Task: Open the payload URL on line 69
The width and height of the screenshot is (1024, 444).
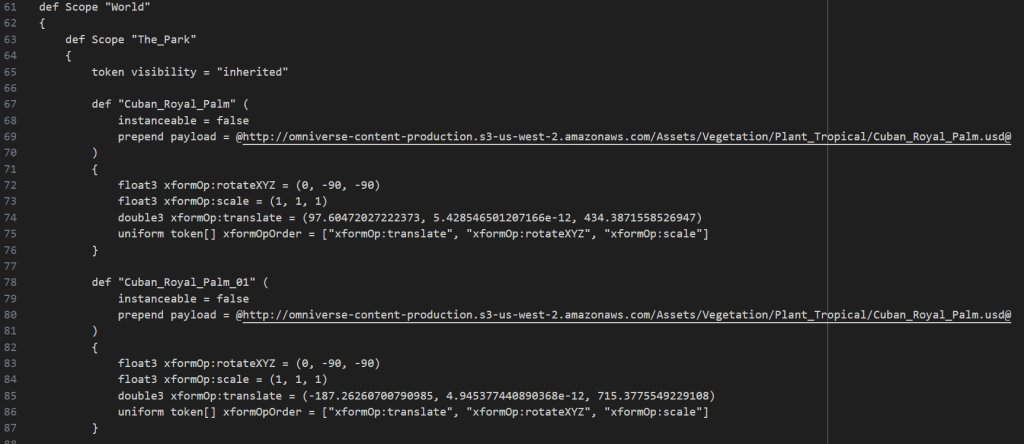Action: (624, 138)
